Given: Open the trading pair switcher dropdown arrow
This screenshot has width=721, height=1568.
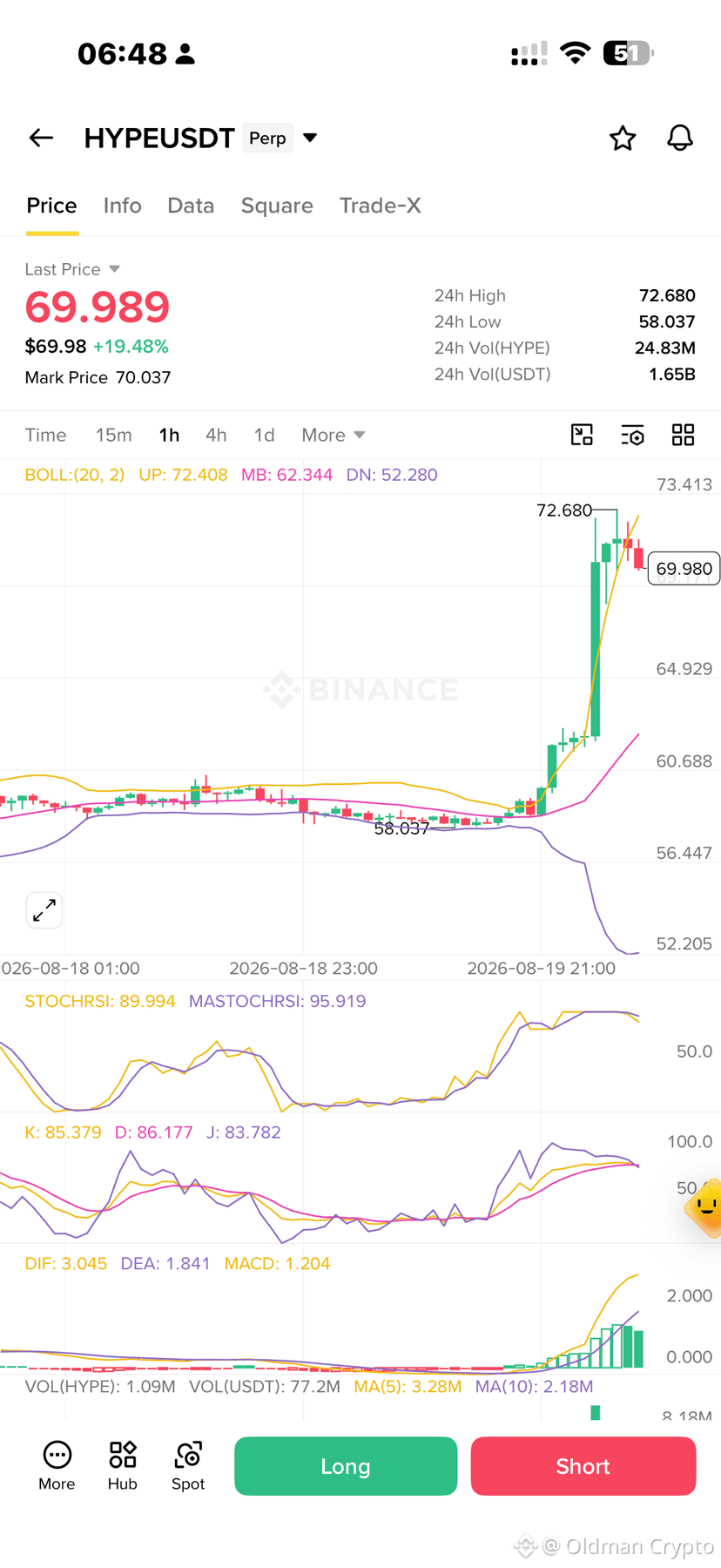Looking at the screenshot, I should tap(310, 138).
